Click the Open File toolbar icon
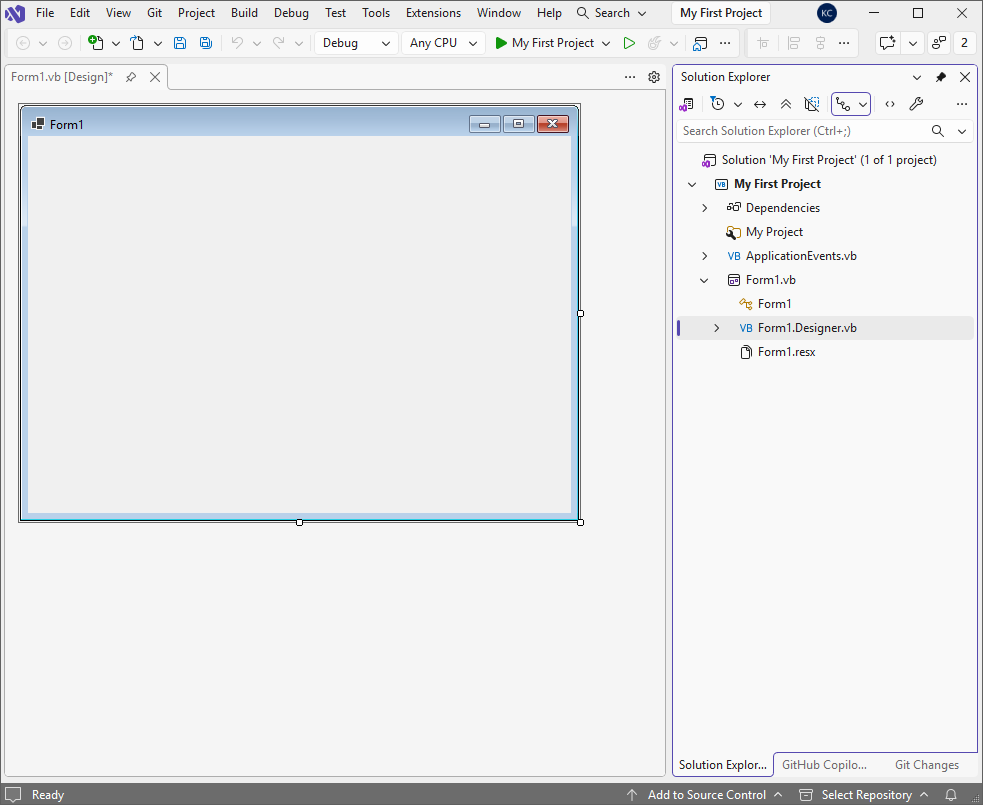The height and width of the screenshot is (805, 983). click(x=137, y=43)
